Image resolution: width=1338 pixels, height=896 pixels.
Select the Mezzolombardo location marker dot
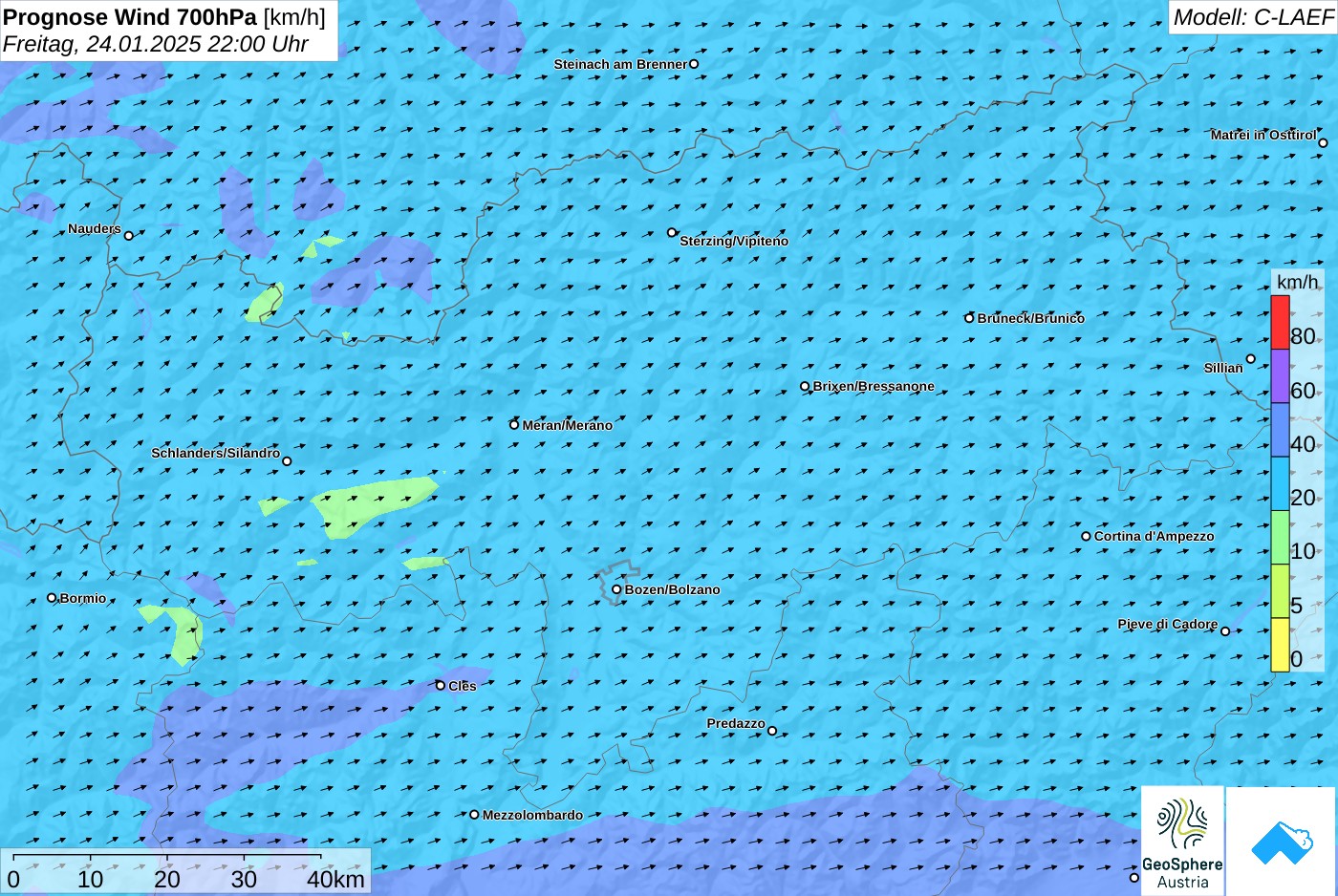pos(474,815)
